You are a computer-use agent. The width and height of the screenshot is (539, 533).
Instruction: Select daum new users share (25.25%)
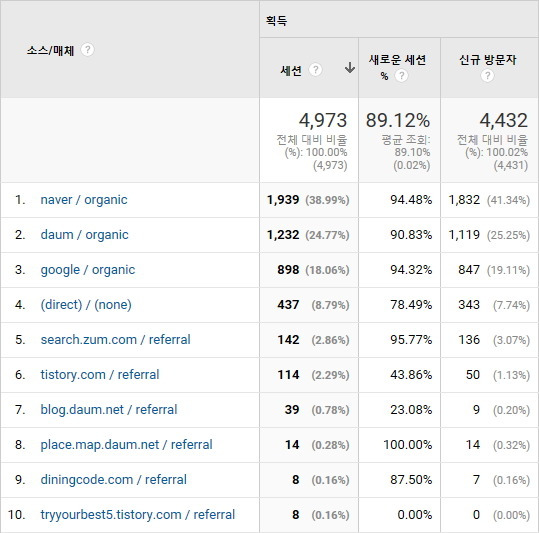click(508, 235)
